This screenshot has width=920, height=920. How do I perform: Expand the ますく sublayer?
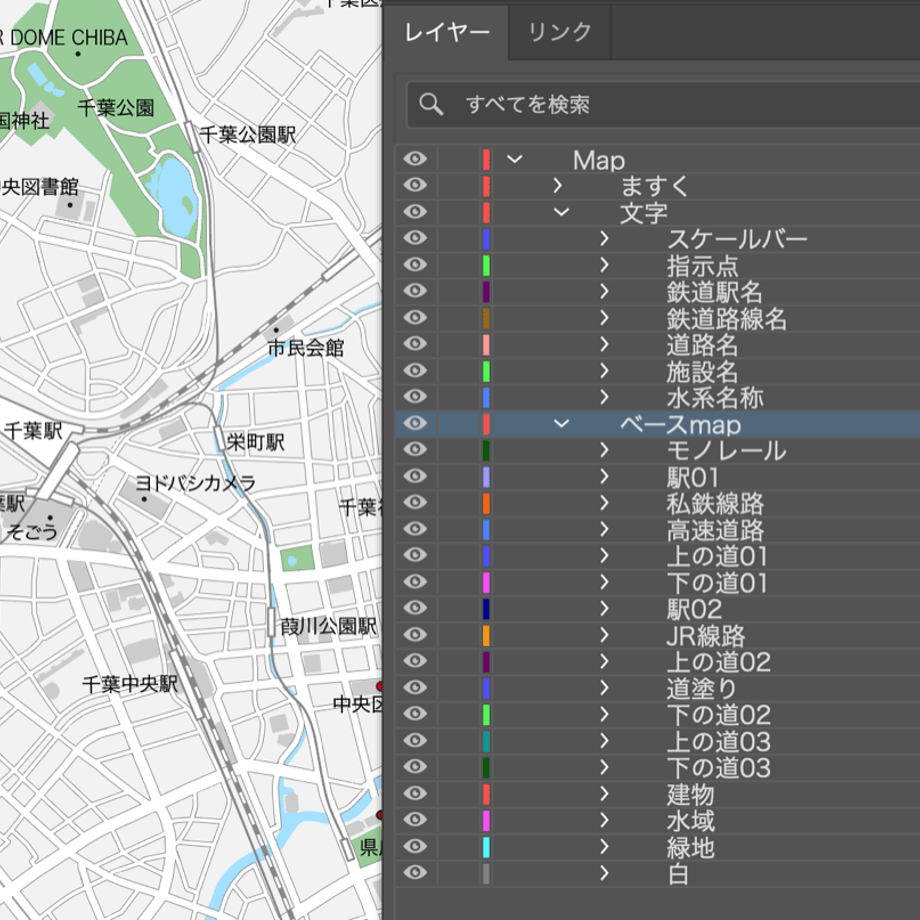coord(557,185)
